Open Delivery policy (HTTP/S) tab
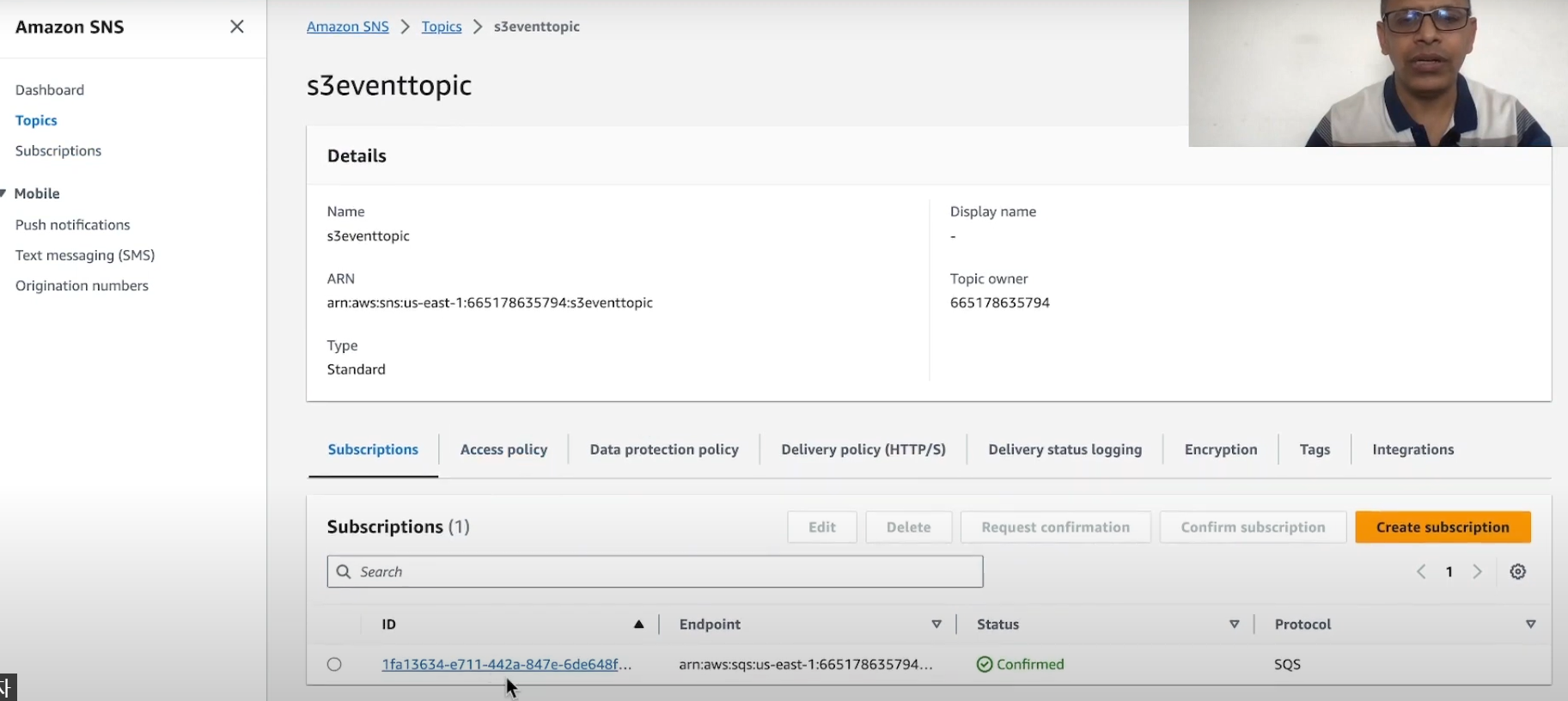 863,449
